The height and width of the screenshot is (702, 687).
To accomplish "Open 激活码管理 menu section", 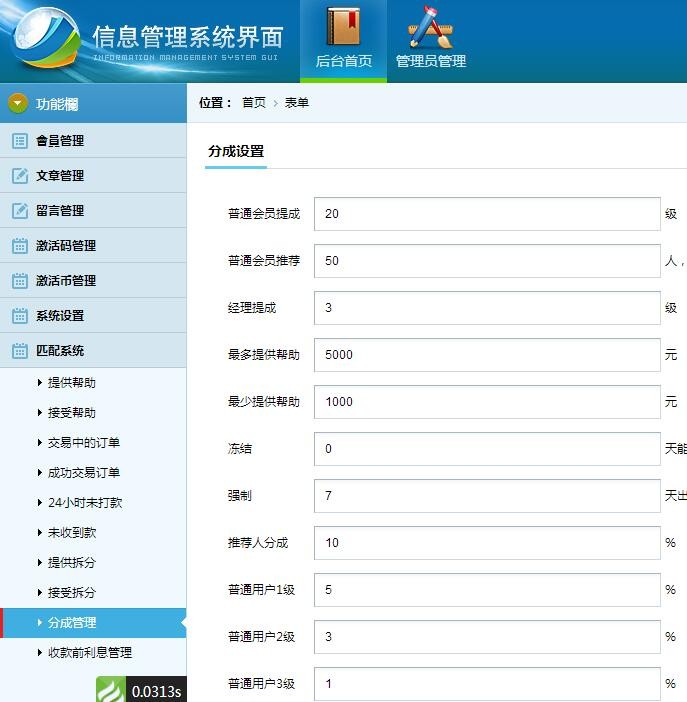I will pos(93,245).
